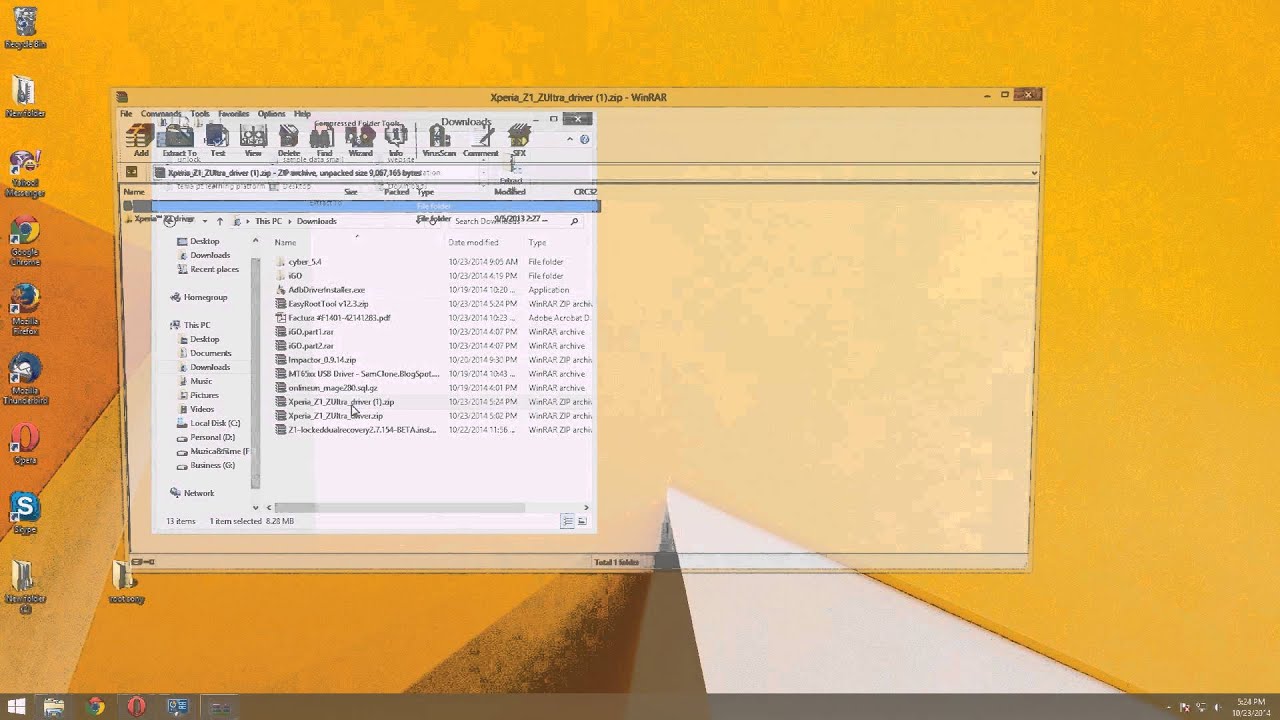Select the Yahoo Messenger desktop icon
The width and height of the screenshot is (1280, 720).
point(25,174)
